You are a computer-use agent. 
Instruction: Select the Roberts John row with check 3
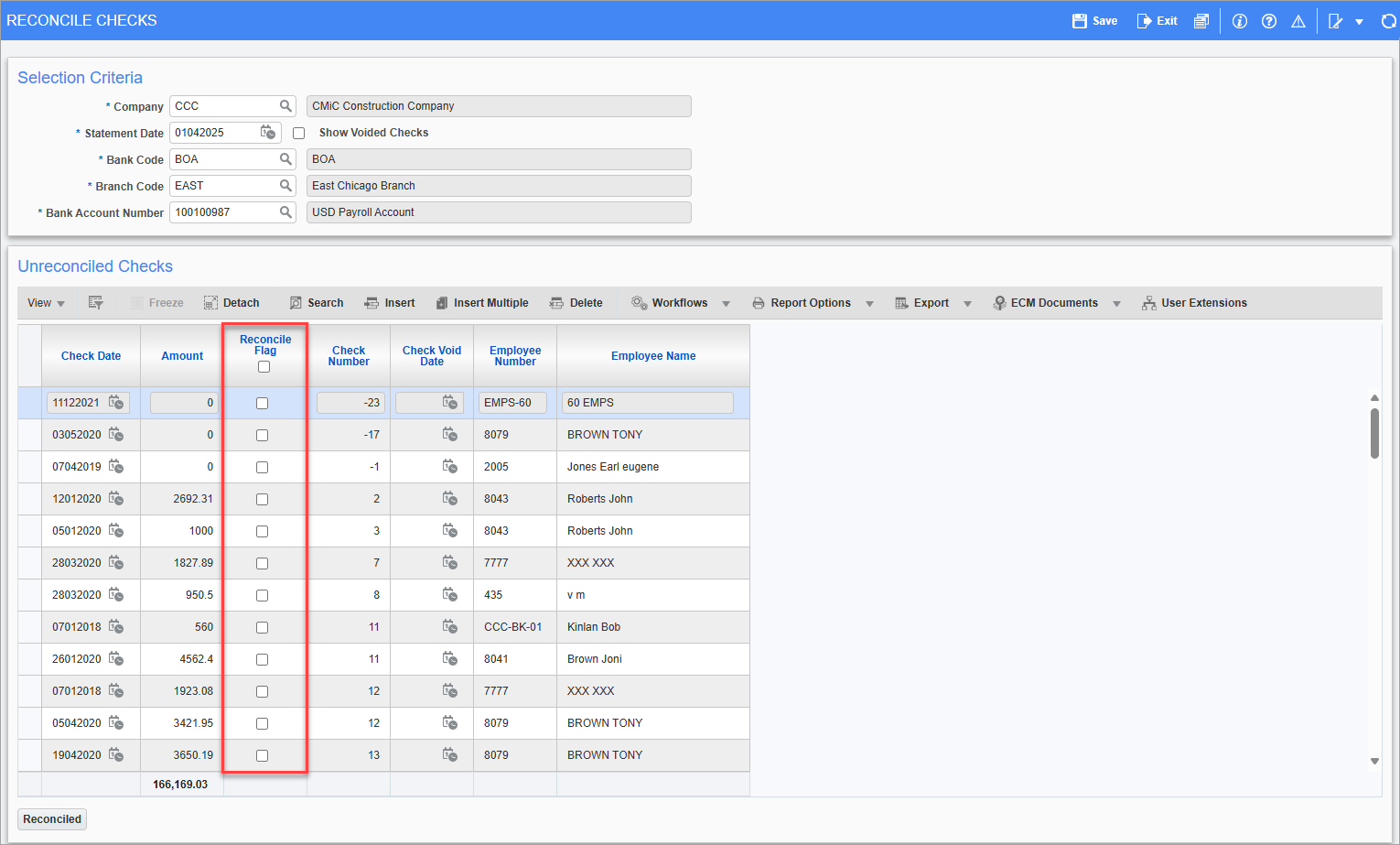point(383,531)
